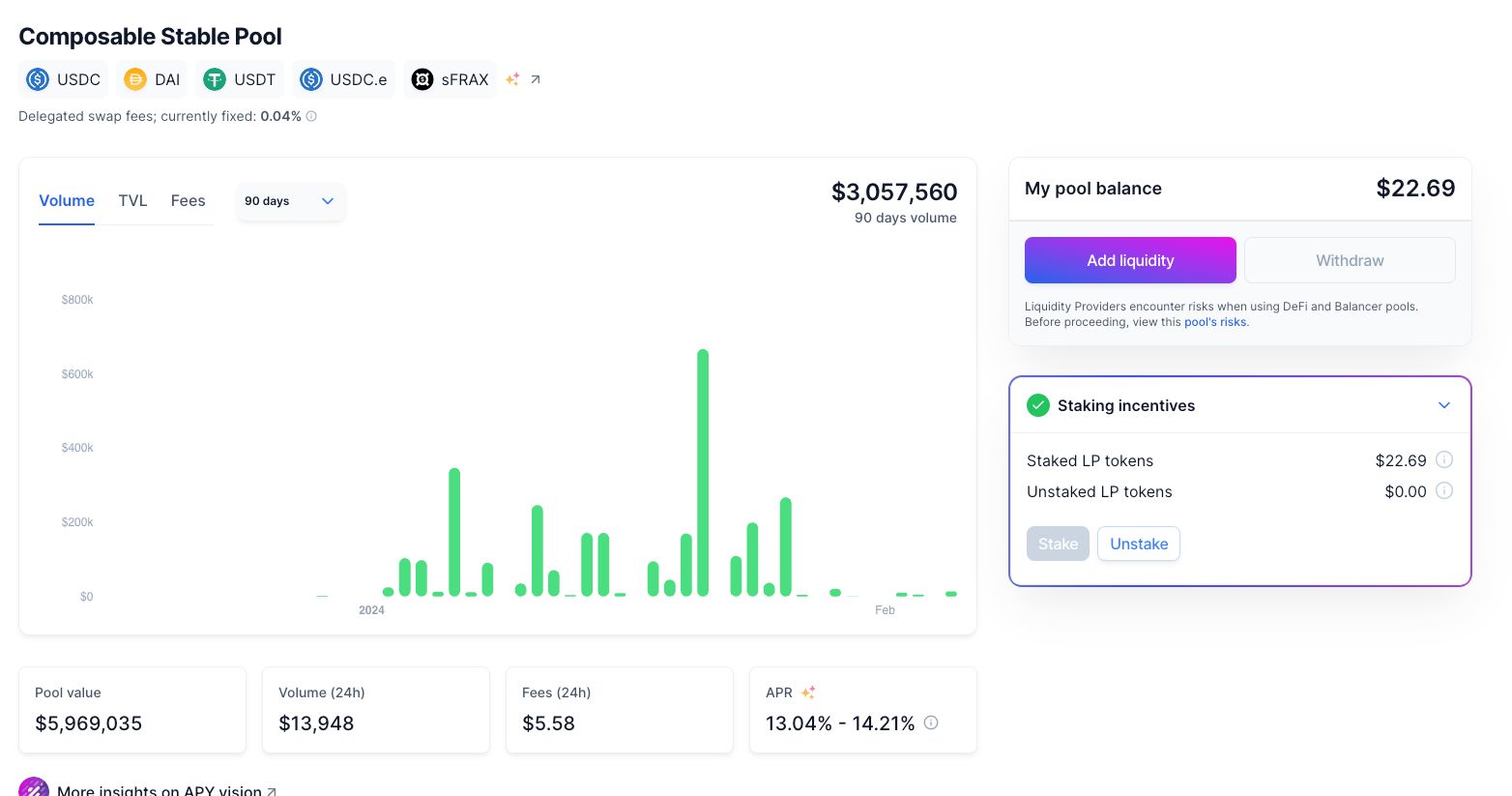The height and width of the screenshot is (796, 1512).
Task: Click the sFRAX token icon
Action: [422, 79]
